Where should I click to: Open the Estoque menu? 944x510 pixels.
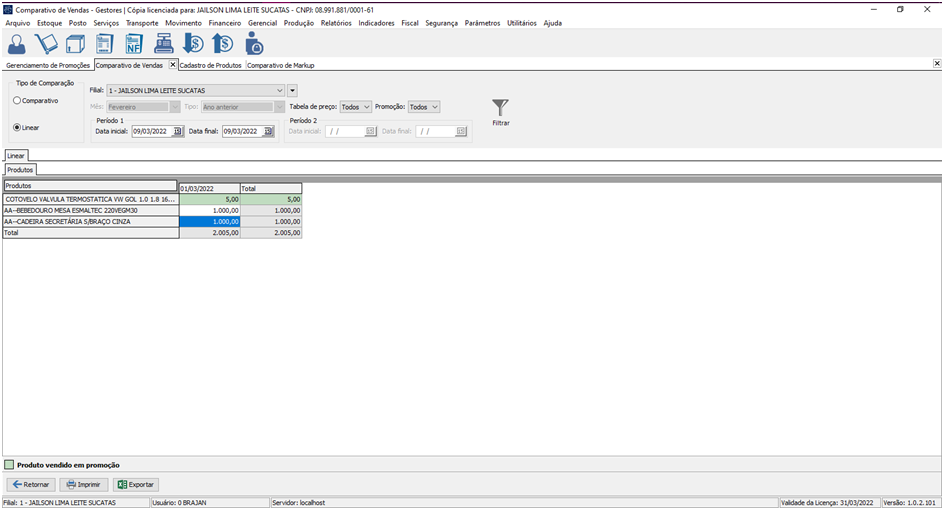point(49,23)
